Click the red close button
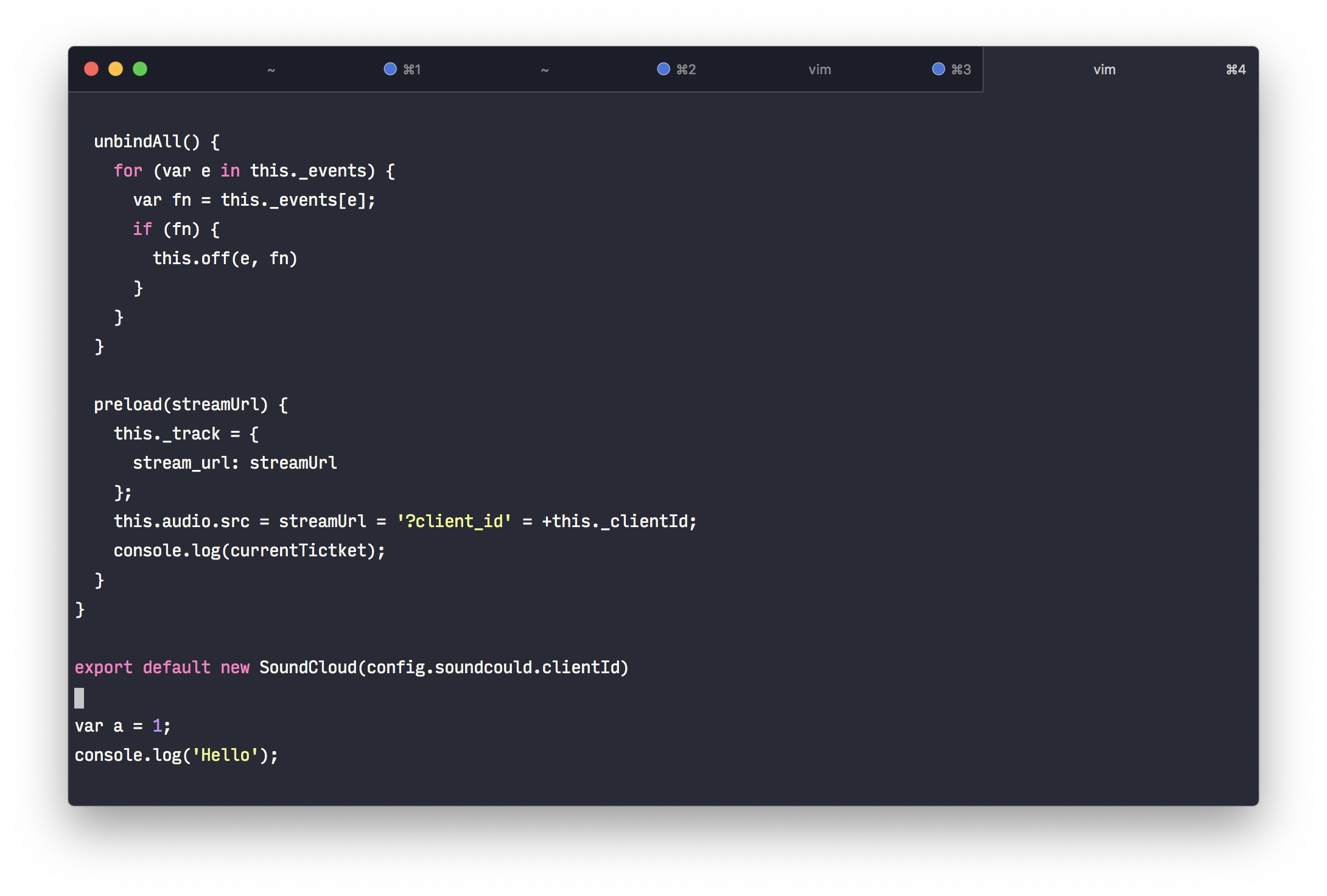Screen dimensions: 1327x896 pos(91,69)
